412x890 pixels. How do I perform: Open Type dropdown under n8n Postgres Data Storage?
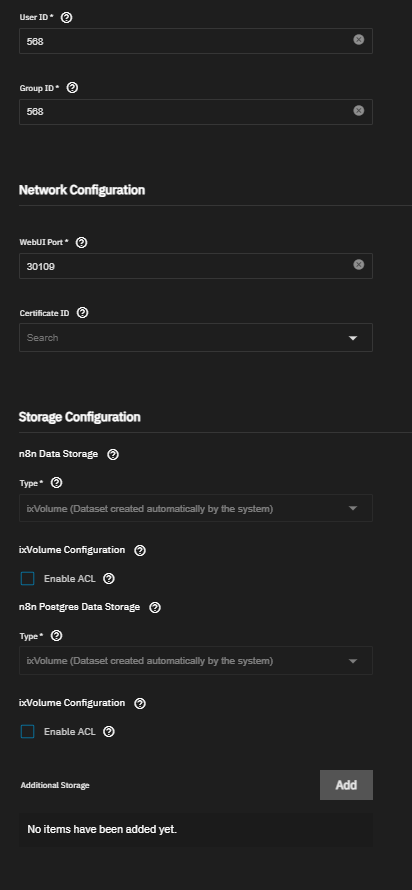click(x=196, y=661)
